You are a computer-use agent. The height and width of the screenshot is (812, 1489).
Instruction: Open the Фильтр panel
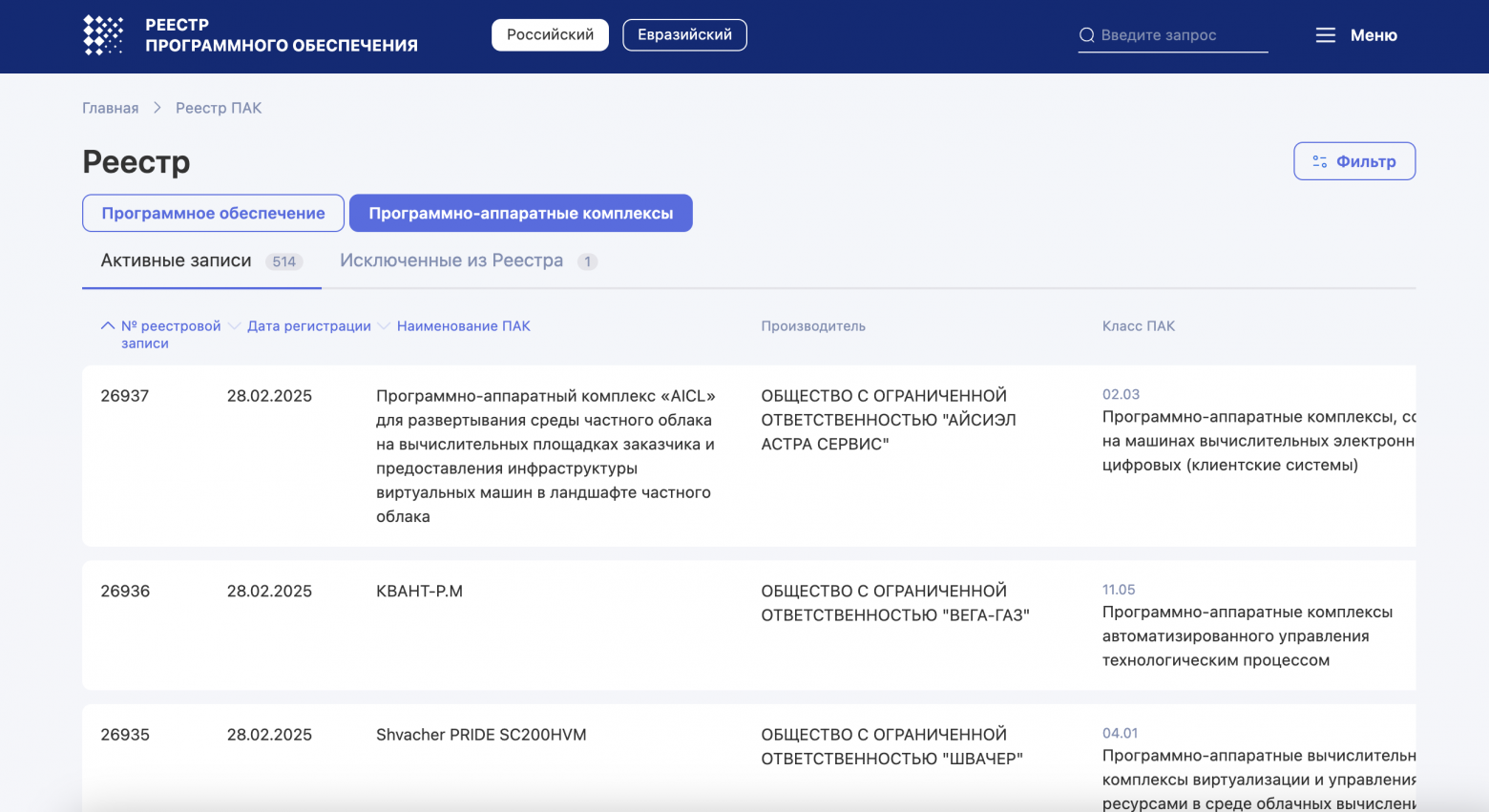click(1354, 161)
